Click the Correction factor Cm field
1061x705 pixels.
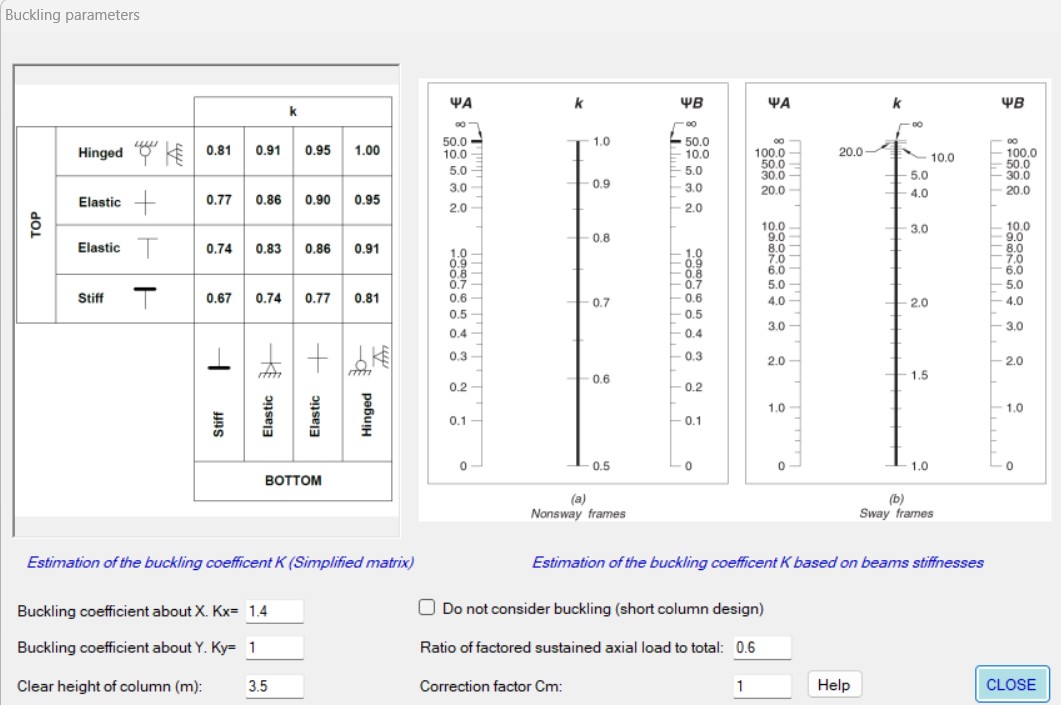[x=762, y=686]
